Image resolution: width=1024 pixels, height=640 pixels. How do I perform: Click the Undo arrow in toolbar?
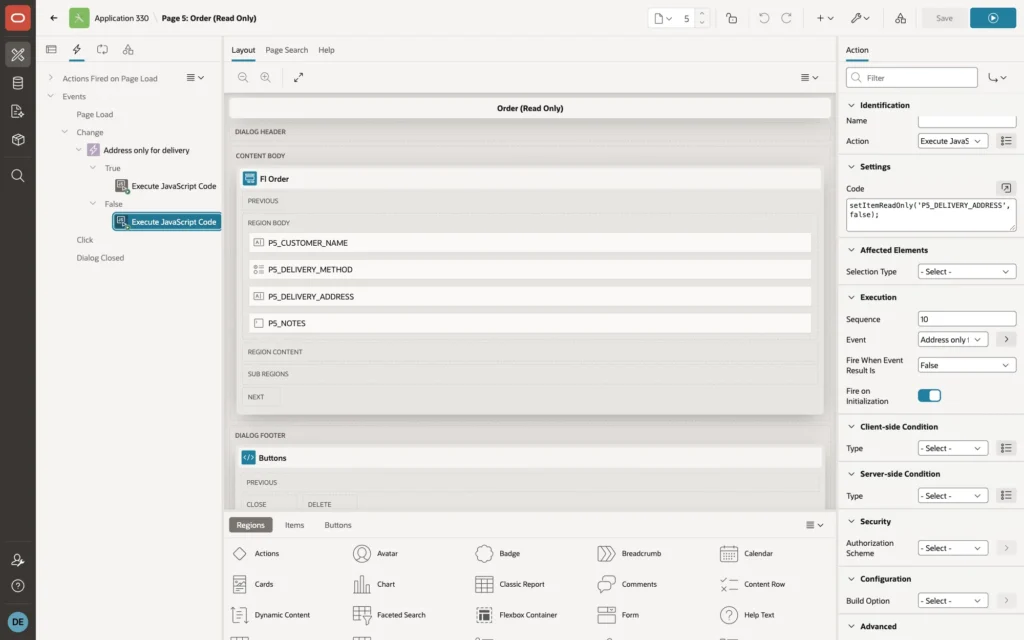[x=763, y=18]
